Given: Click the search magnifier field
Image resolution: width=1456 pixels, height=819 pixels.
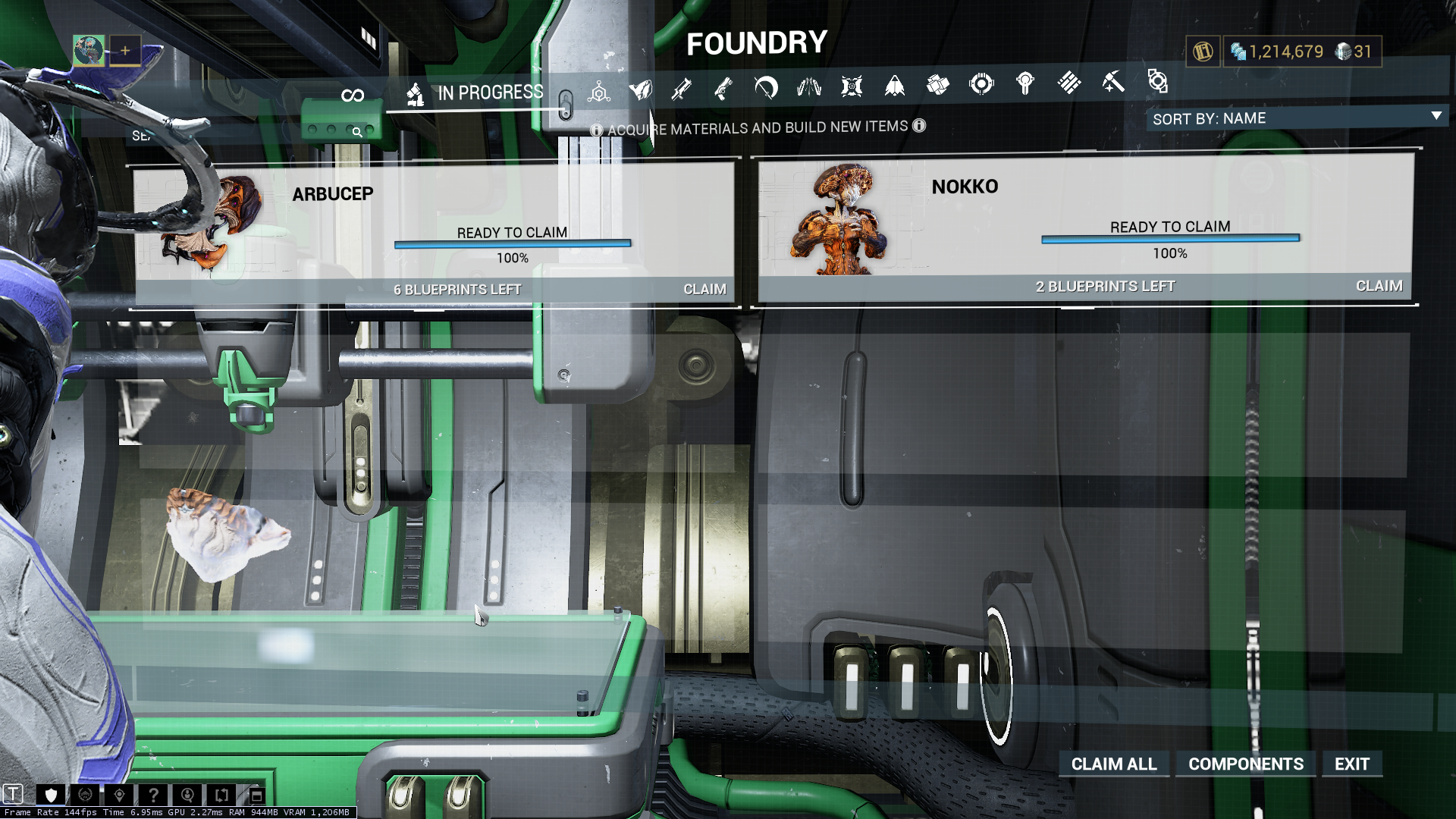Looking at the screenshot, I should (357, 132).
